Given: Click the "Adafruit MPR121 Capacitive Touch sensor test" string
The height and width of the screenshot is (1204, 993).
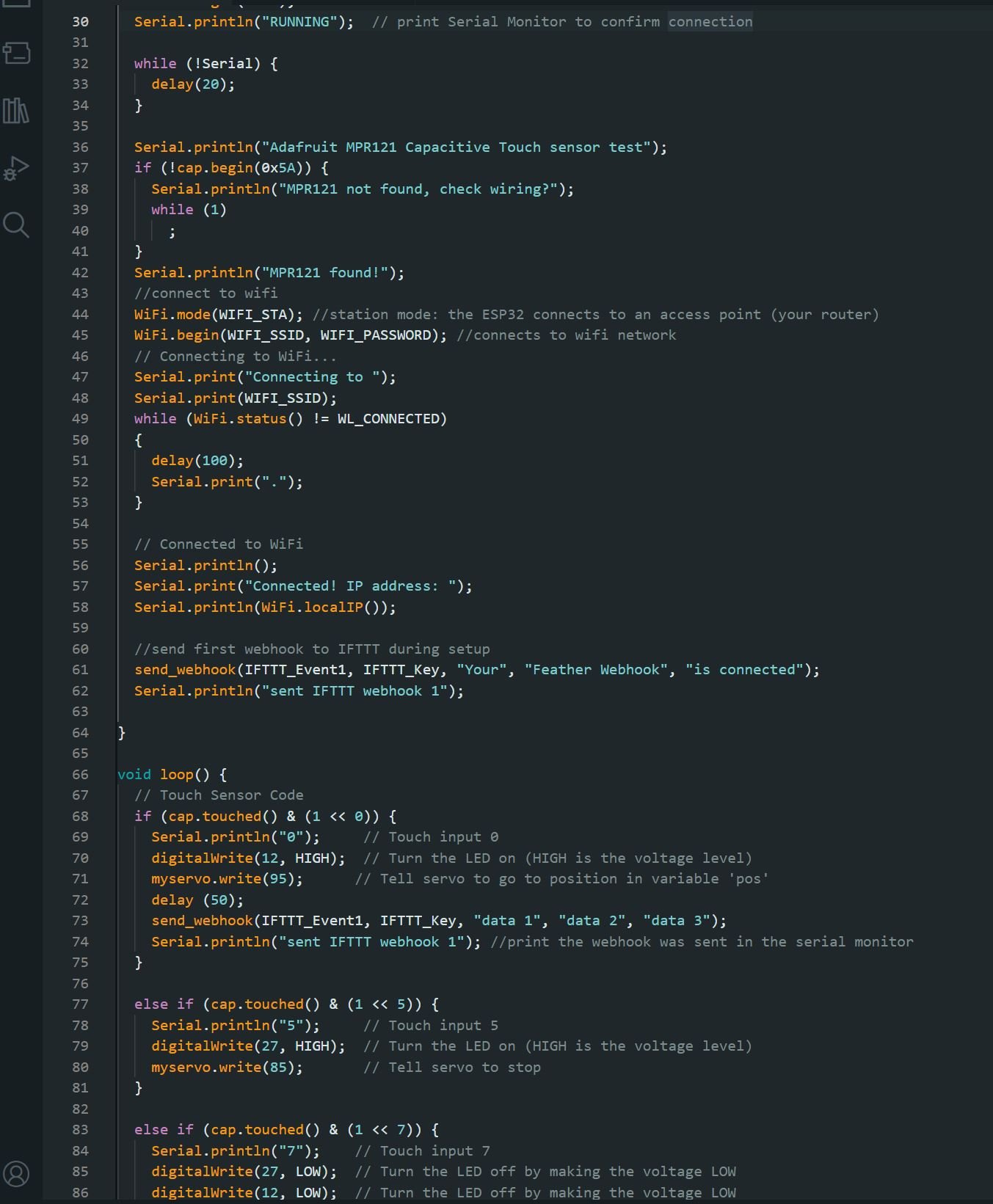Looking at the screenshot, I should pos(457,147).
